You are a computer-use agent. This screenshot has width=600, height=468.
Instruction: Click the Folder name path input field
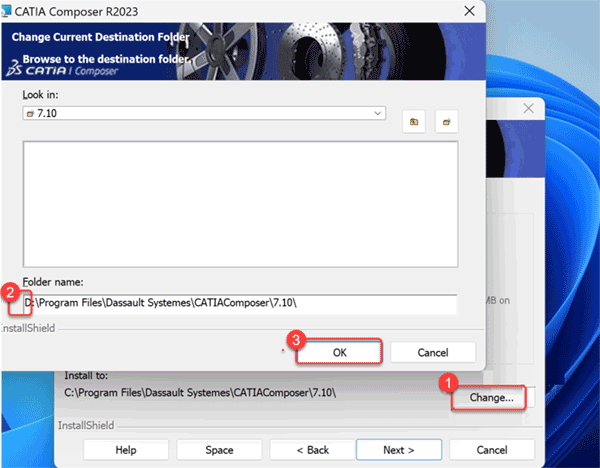tap(240, 303)
